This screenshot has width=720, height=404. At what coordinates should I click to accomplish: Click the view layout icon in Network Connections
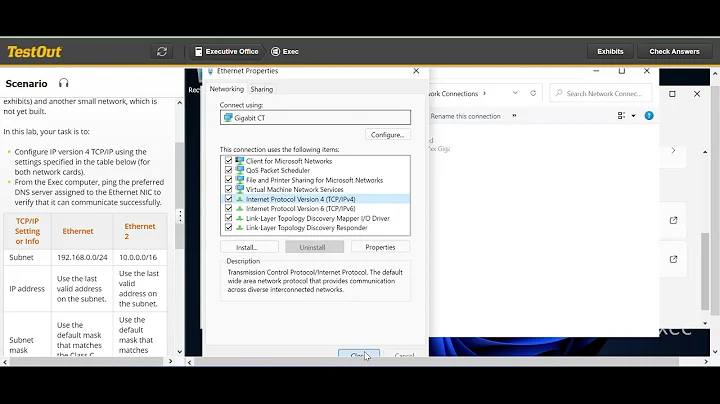[x=621, y=116]
